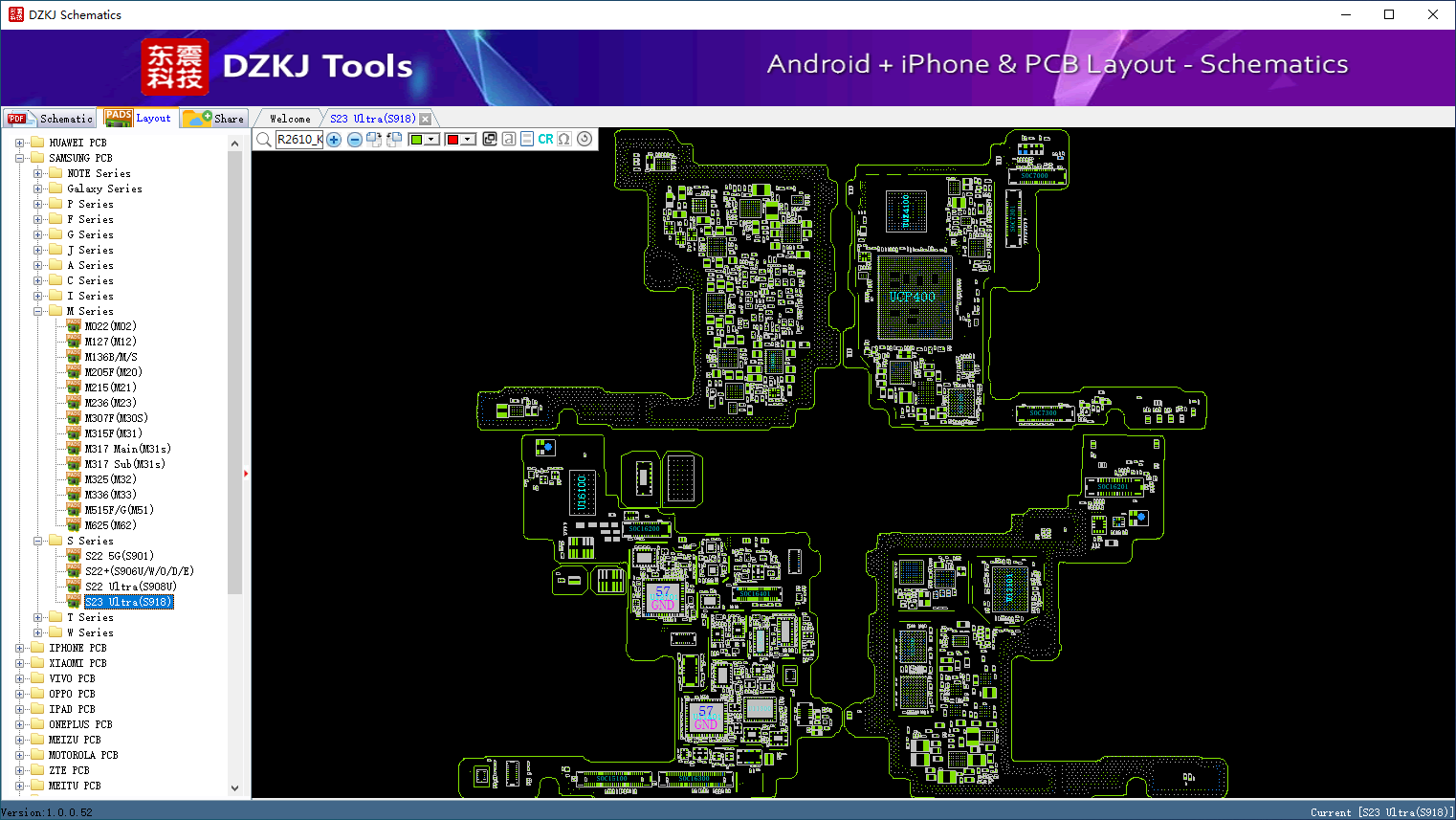Toggle the CR toolbar button

pos(545,139)
